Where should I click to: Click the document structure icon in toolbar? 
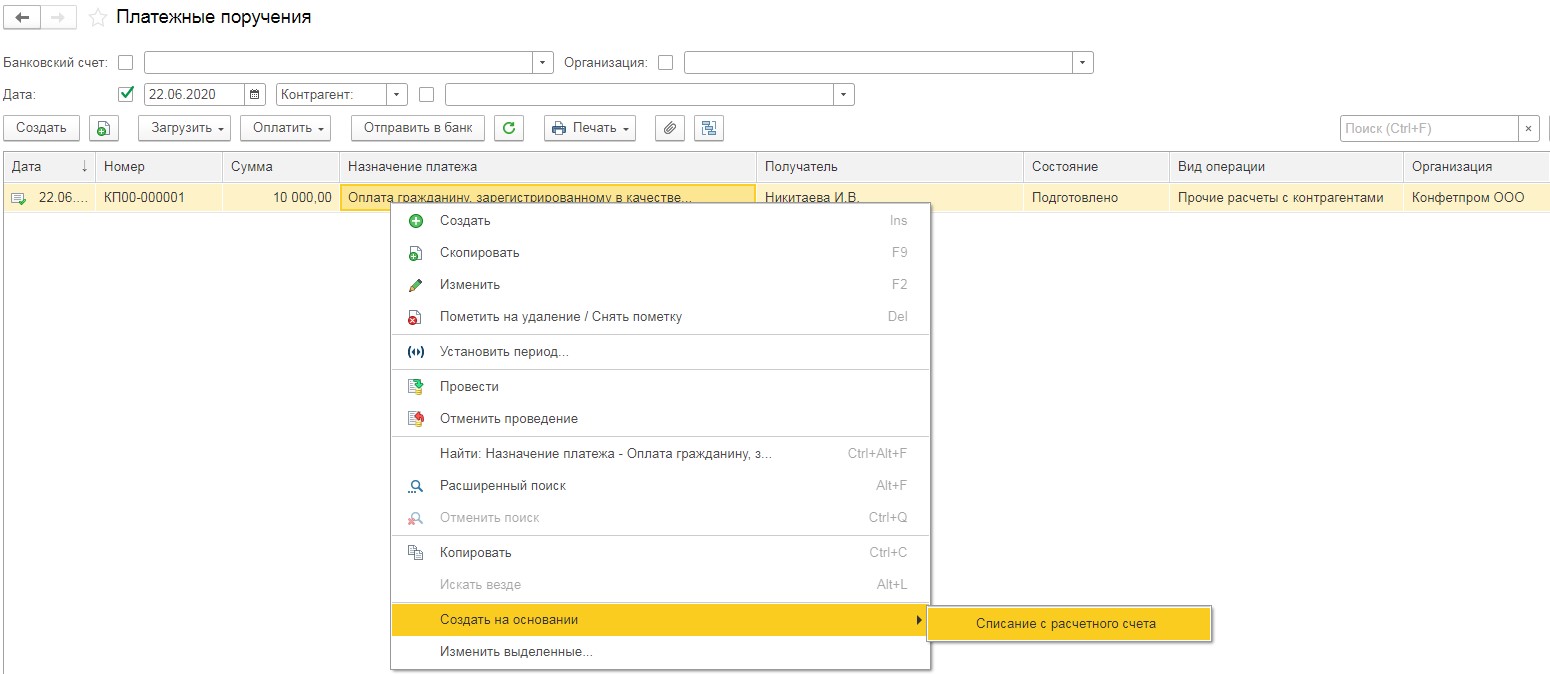click(709, 128)
